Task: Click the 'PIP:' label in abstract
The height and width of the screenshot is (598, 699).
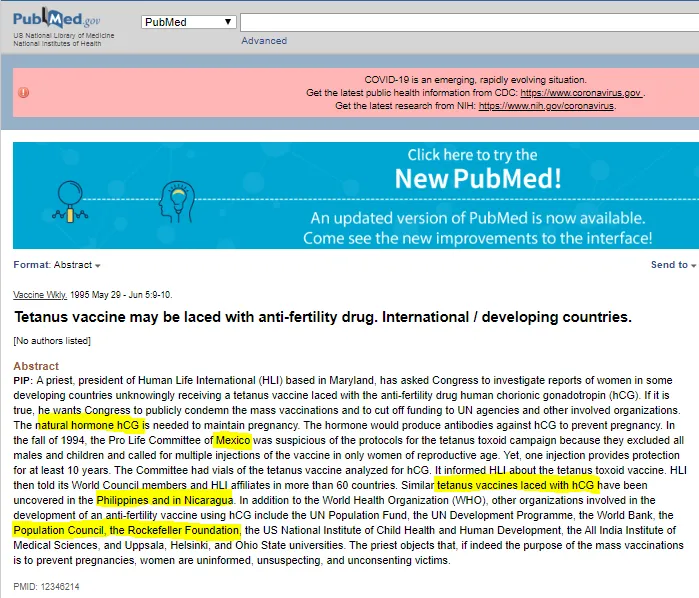Action: 23,380
